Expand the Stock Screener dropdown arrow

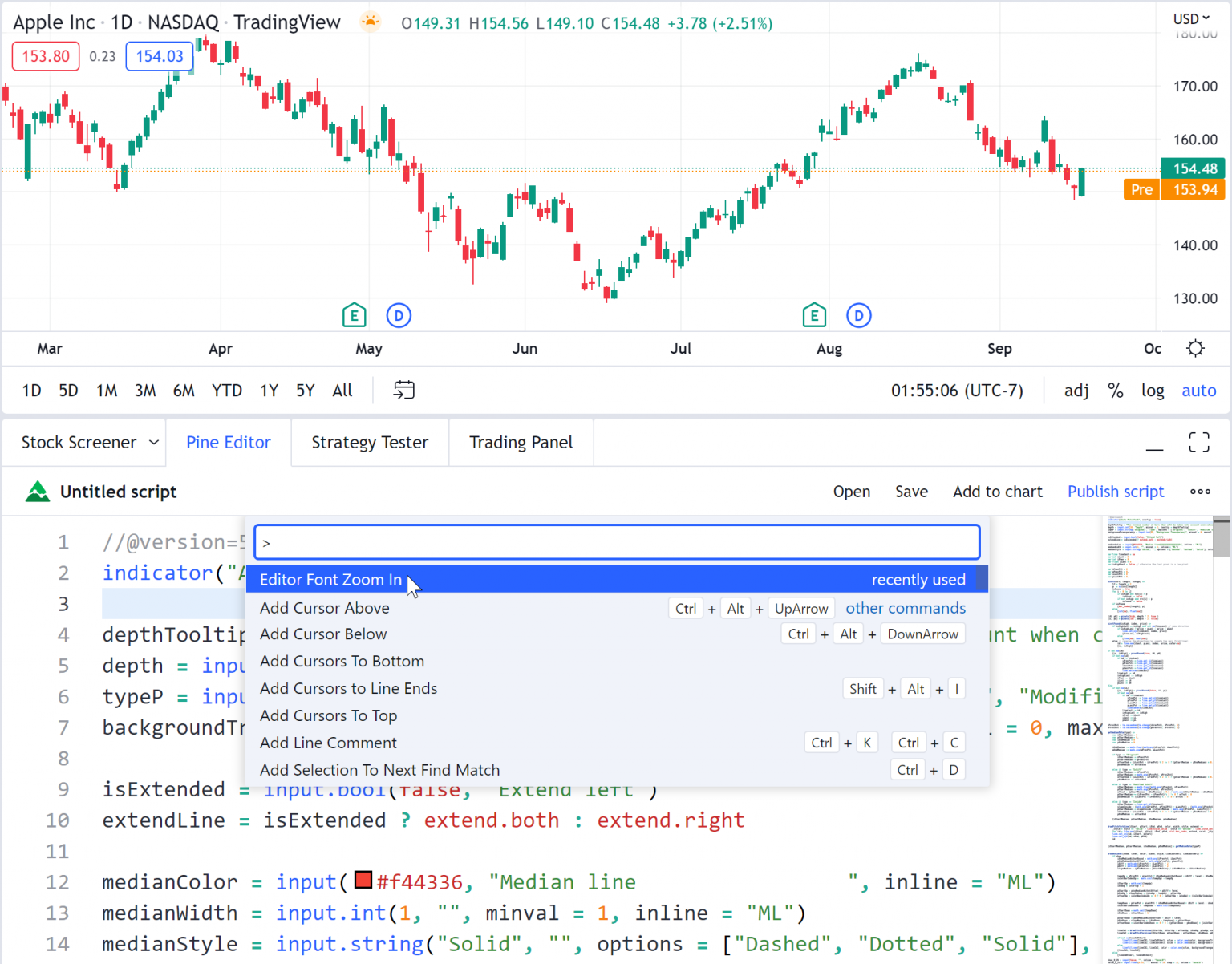tap(154, 443)
